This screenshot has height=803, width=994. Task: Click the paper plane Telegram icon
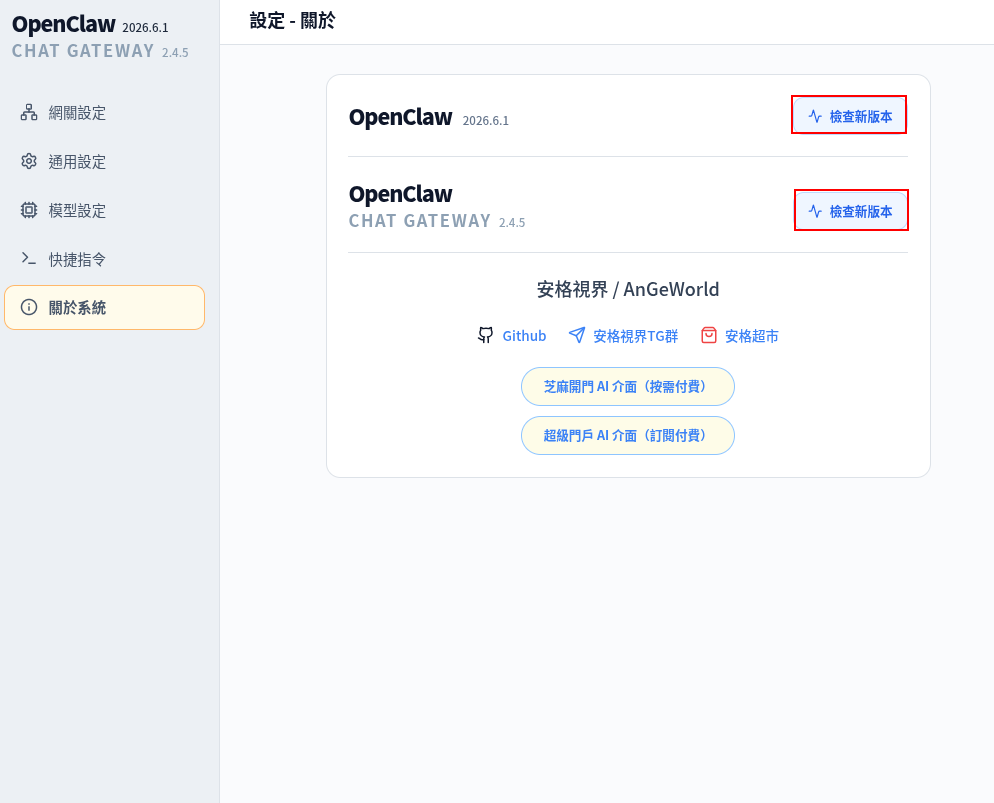[577, 335]
